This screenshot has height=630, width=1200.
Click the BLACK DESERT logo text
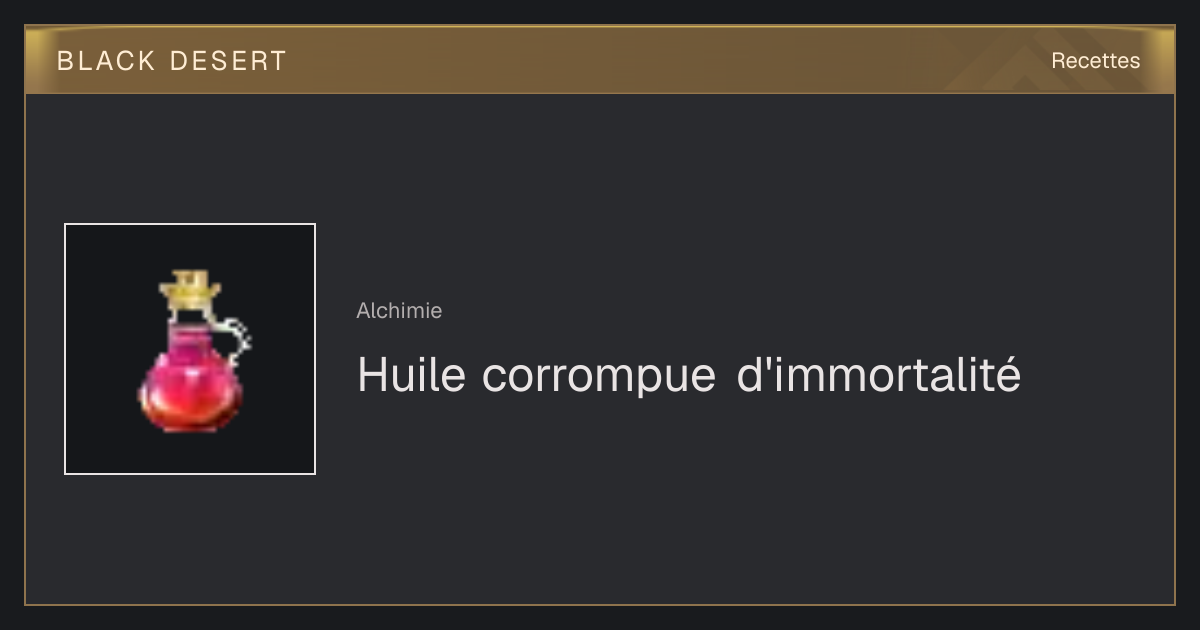click(x=172, y=61)
